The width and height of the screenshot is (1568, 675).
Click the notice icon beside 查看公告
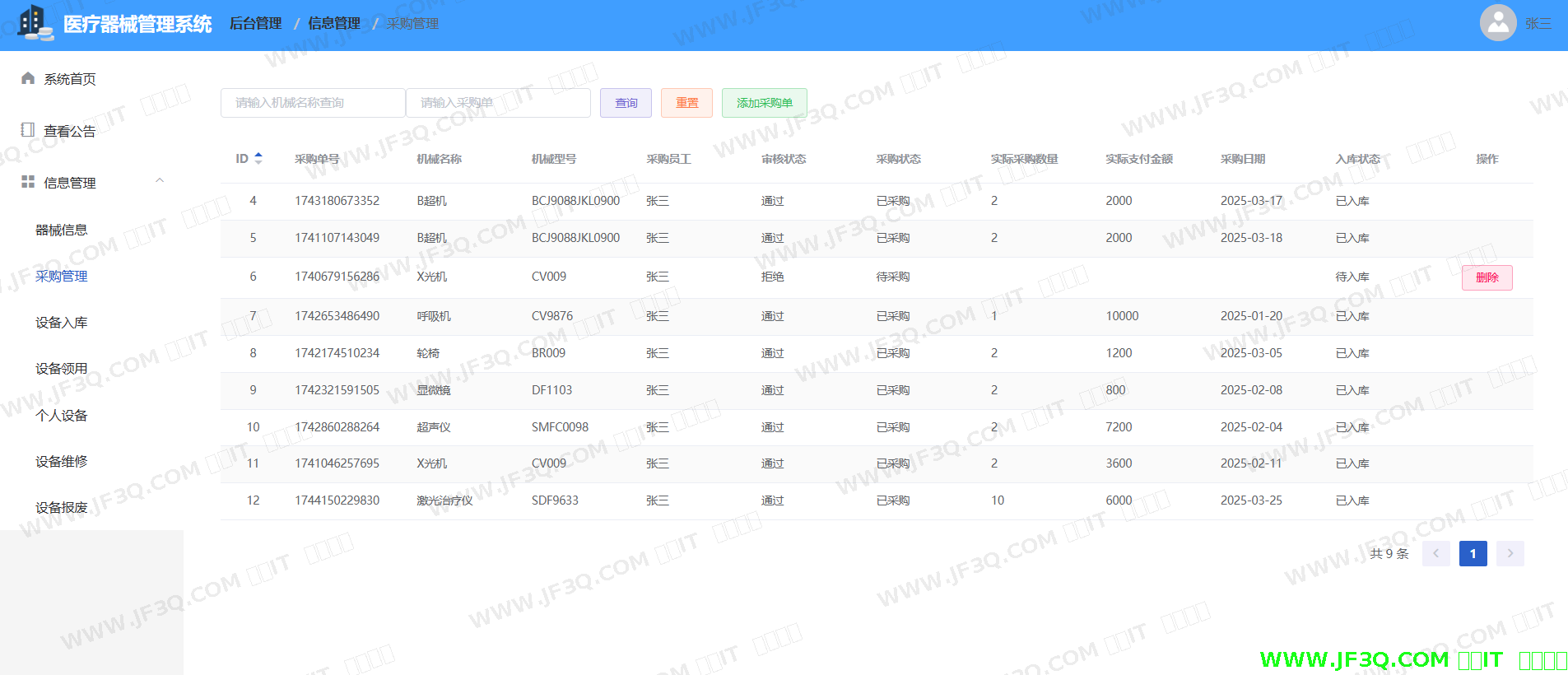28,130
